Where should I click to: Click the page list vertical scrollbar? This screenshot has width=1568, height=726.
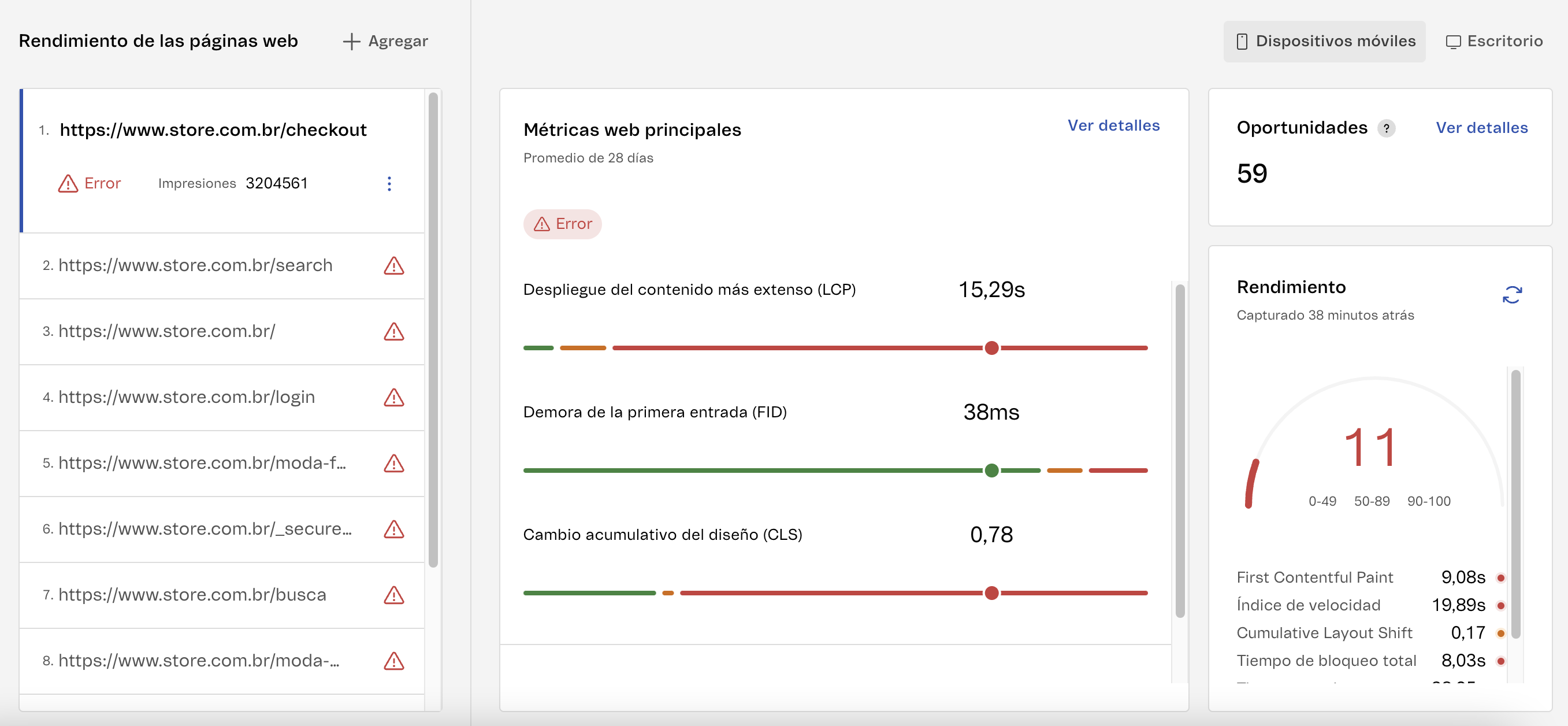433,329
